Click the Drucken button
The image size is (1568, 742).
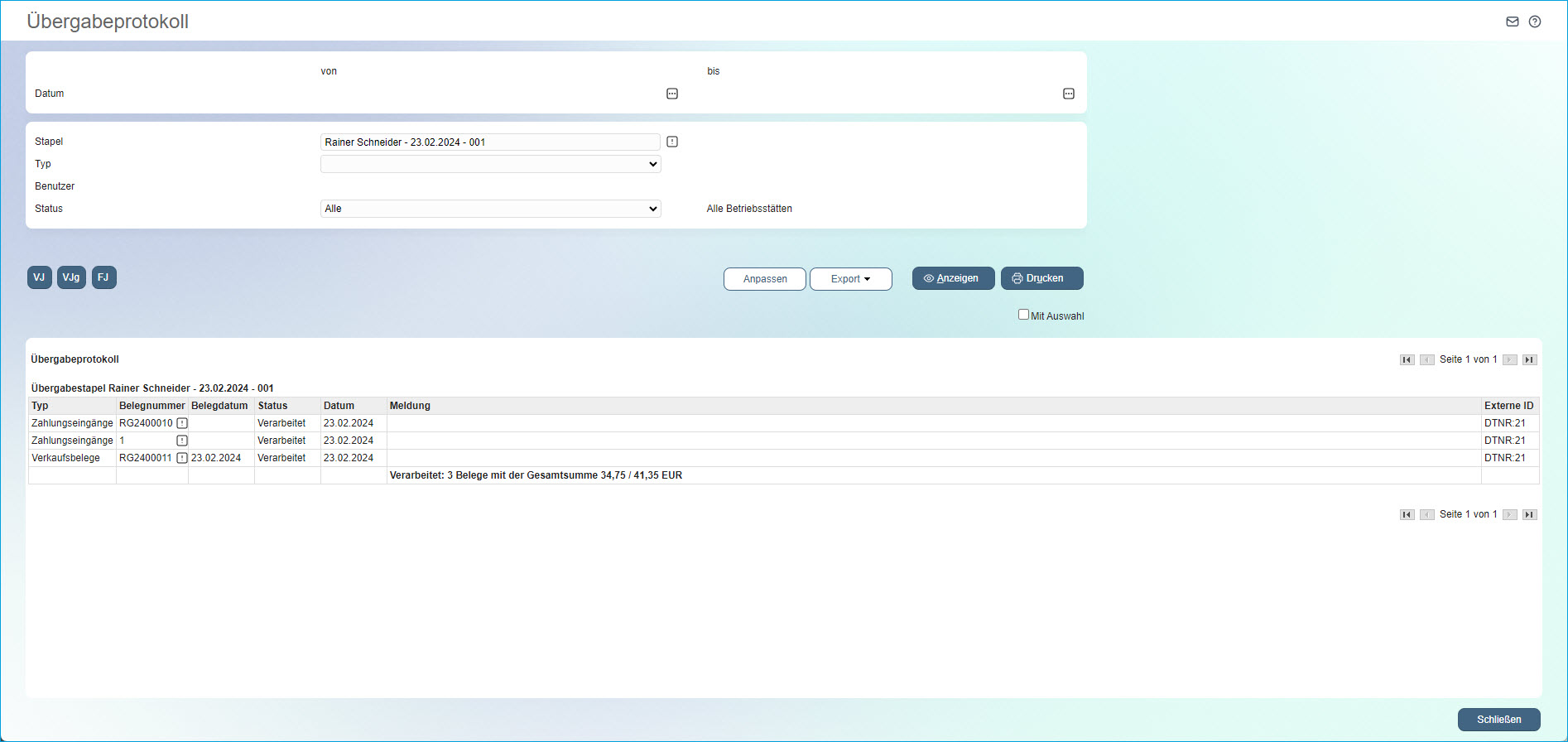tap(1042, 278)
